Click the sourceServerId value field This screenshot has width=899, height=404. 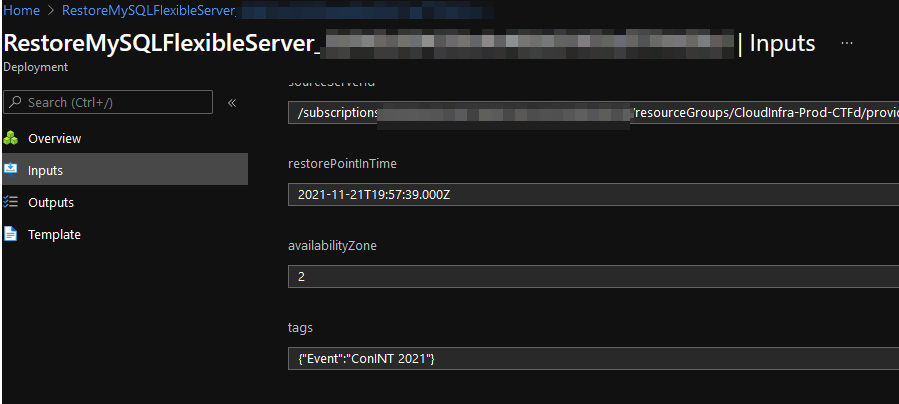(592, 113)
